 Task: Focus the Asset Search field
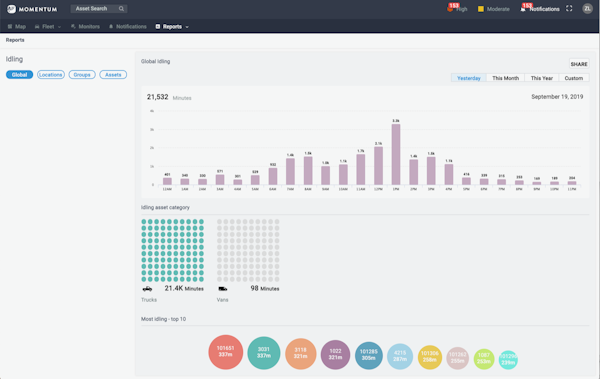[x=99, y=8]
